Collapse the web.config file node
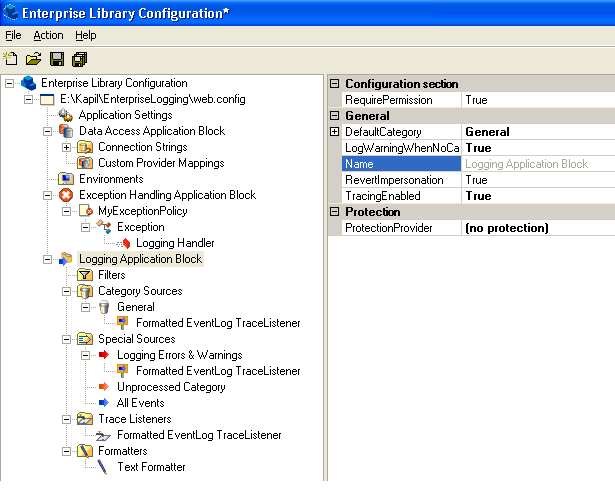This screenshot has width=615, height=490. tap(28, 99)
